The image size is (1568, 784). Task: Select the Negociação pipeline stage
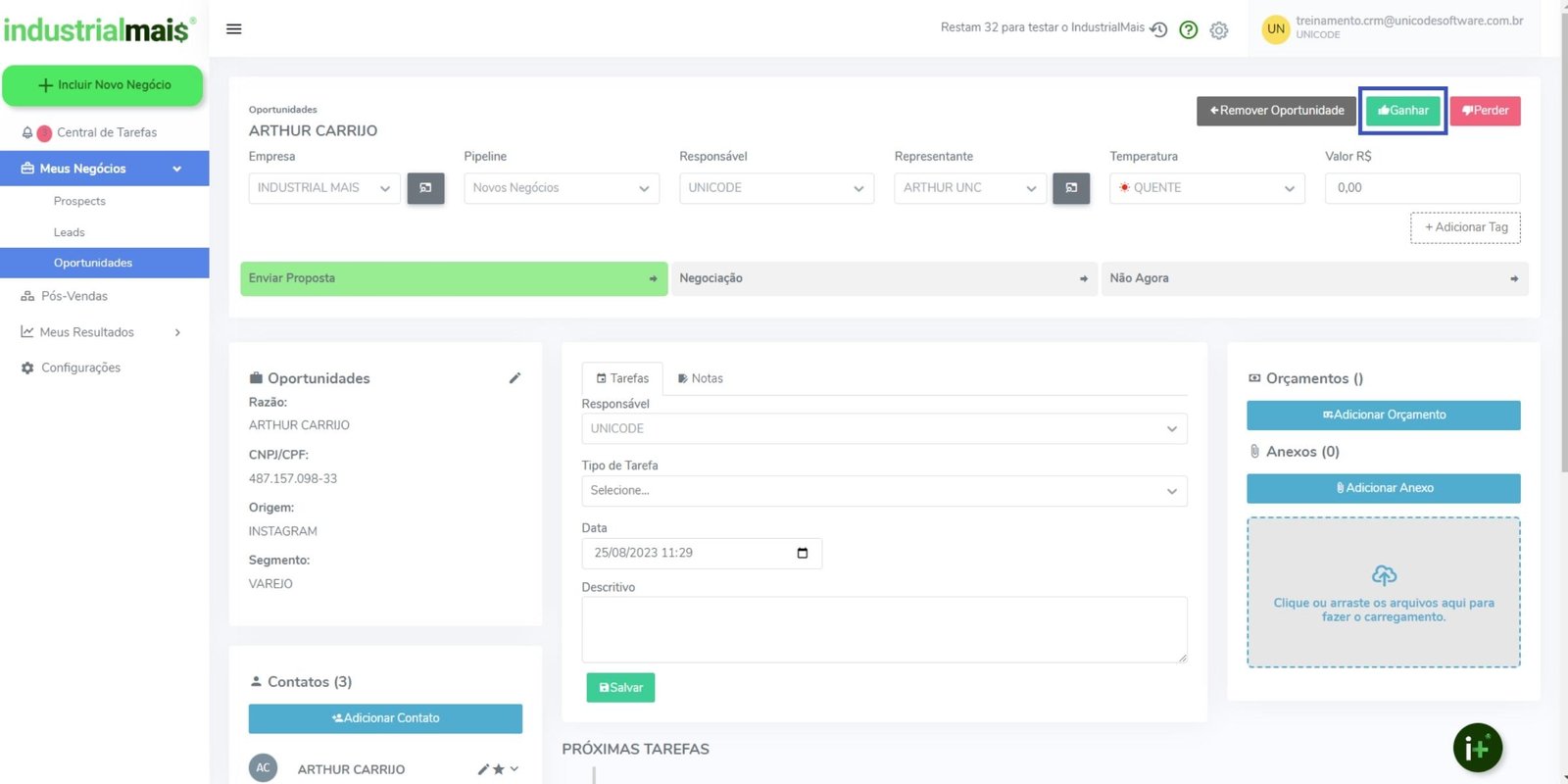coord(883,278)
